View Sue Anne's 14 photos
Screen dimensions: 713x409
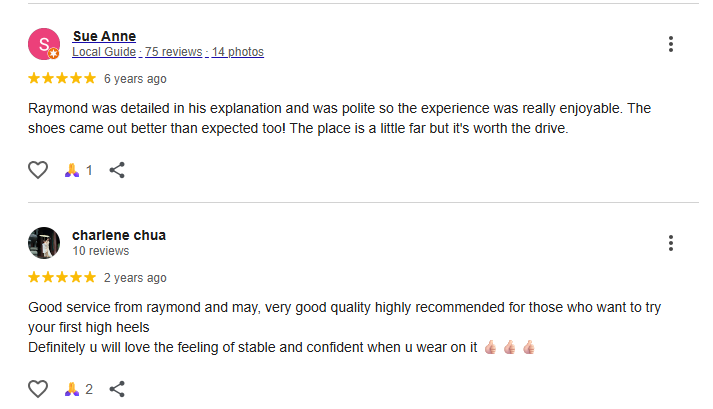coord(237,52)
